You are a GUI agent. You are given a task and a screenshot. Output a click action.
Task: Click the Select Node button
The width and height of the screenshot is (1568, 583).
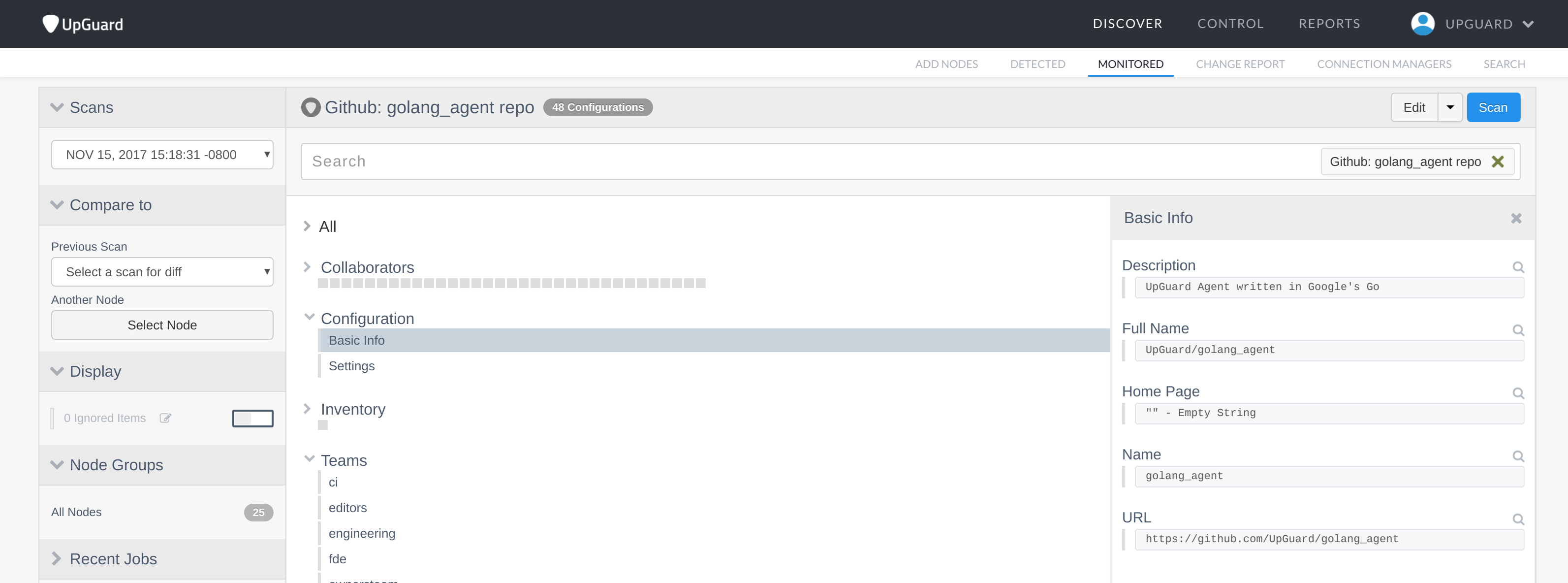162,325
